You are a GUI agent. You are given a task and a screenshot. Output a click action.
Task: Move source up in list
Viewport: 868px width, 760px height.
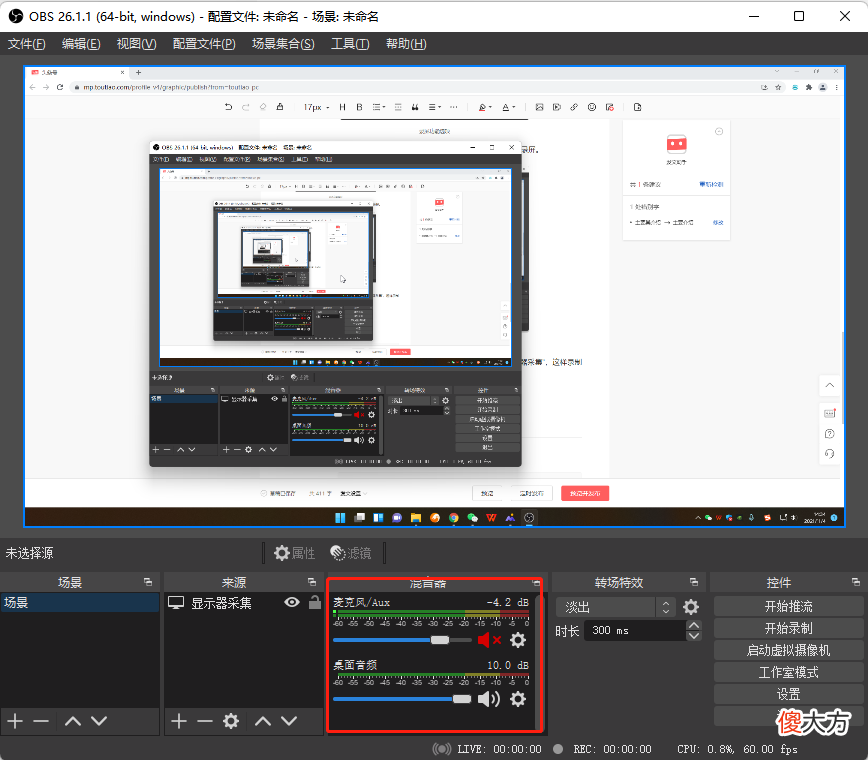pyautogui.click(x=263, y=721)
